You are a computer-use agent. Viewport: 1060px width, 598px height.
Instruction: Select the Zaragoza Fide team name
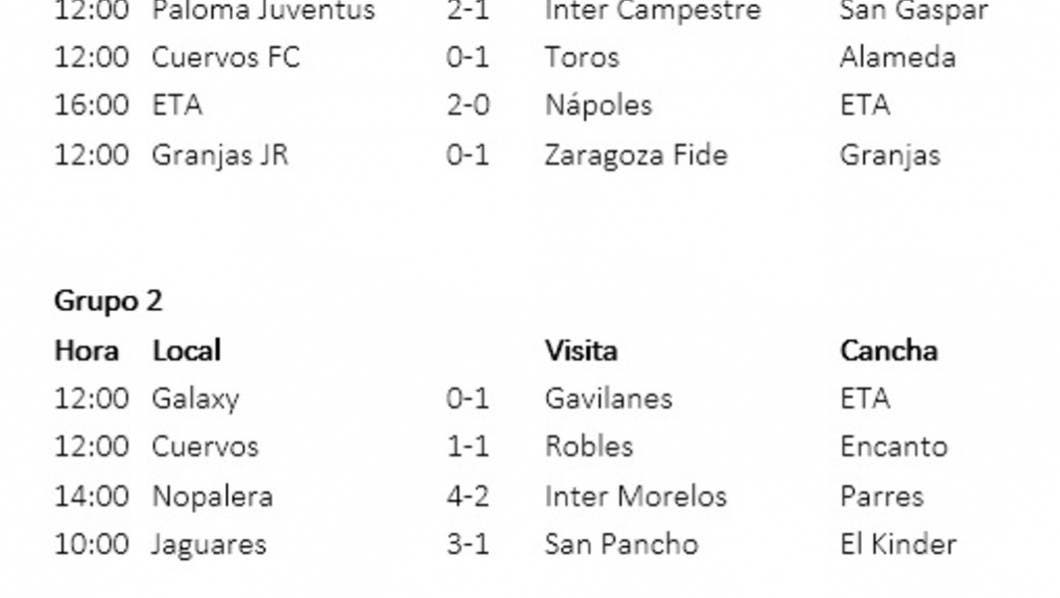(636, 156)
